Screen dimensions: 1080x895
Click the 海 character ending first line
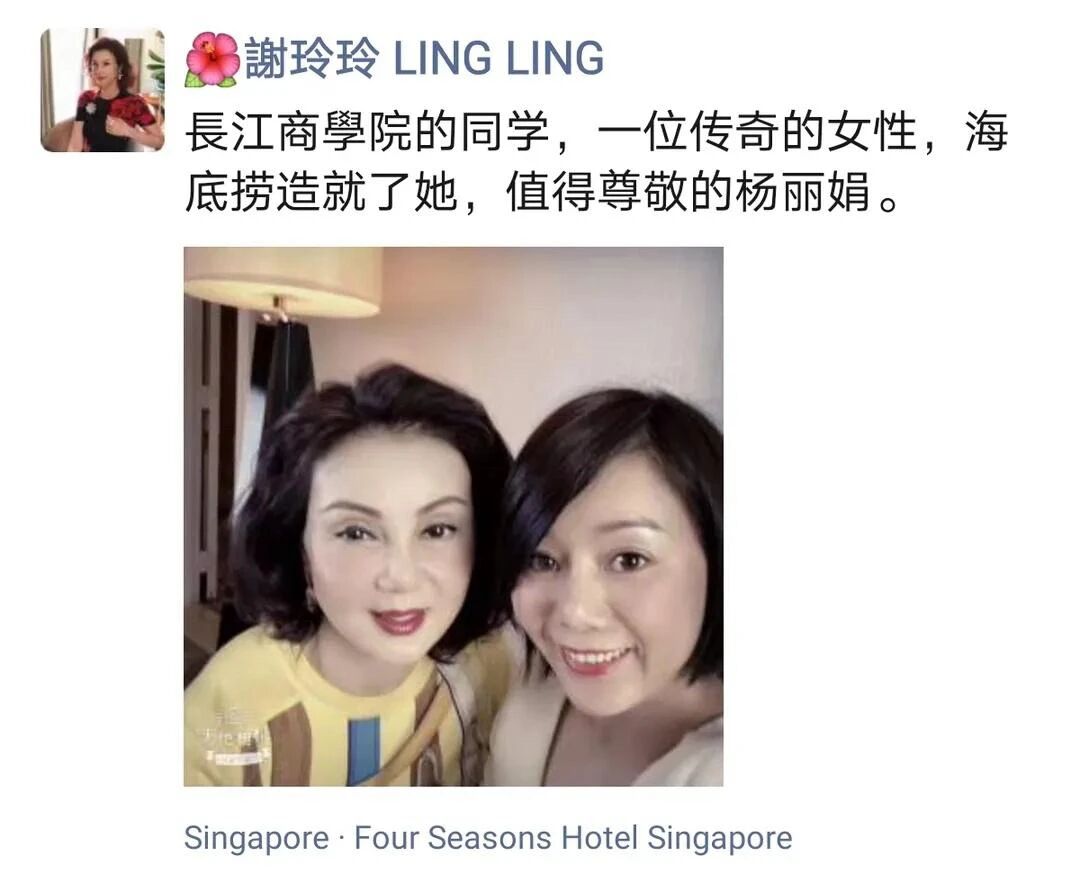pos(986,131)
